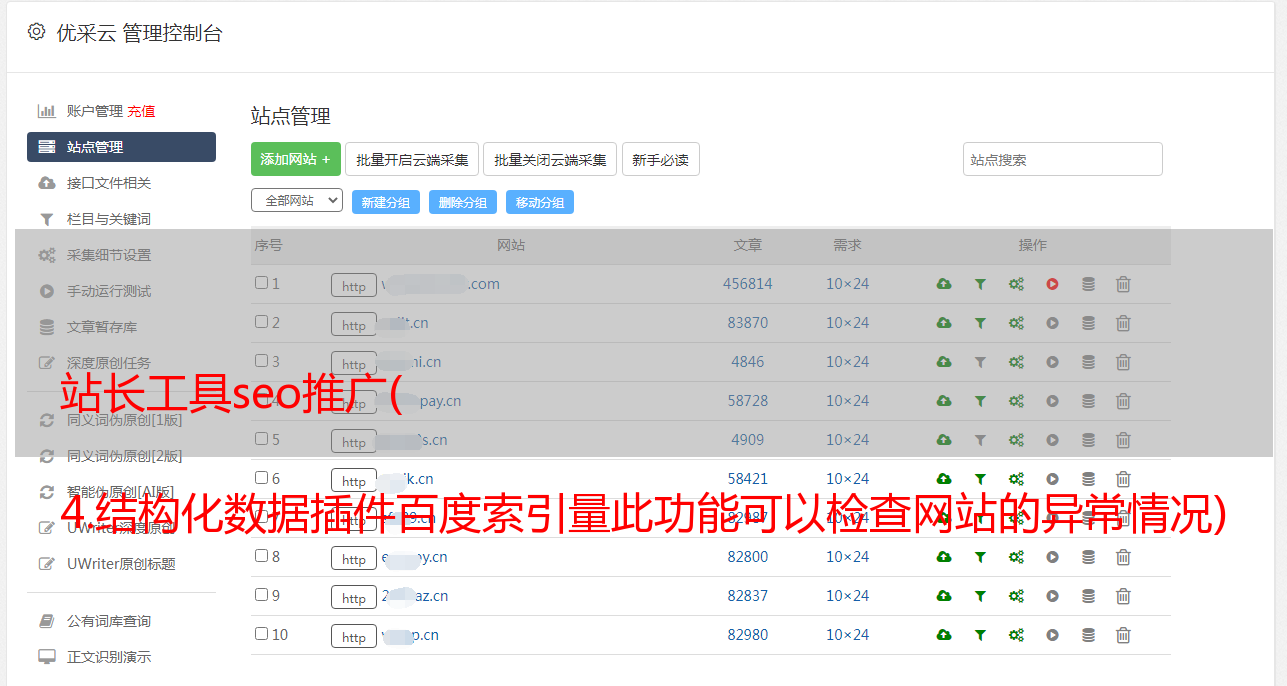Click article count 456814
The image size is (1287, 686).
coord(748,284)
